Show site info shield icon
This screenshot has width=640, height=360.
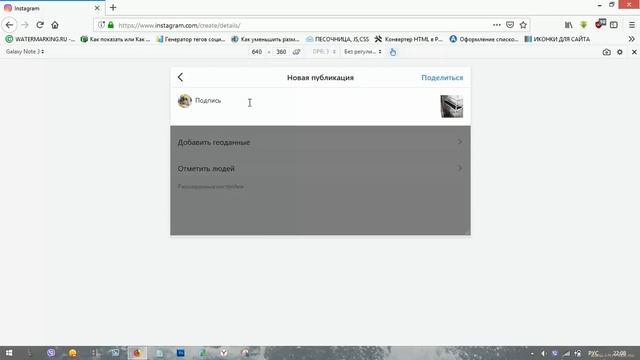point(102,25)
